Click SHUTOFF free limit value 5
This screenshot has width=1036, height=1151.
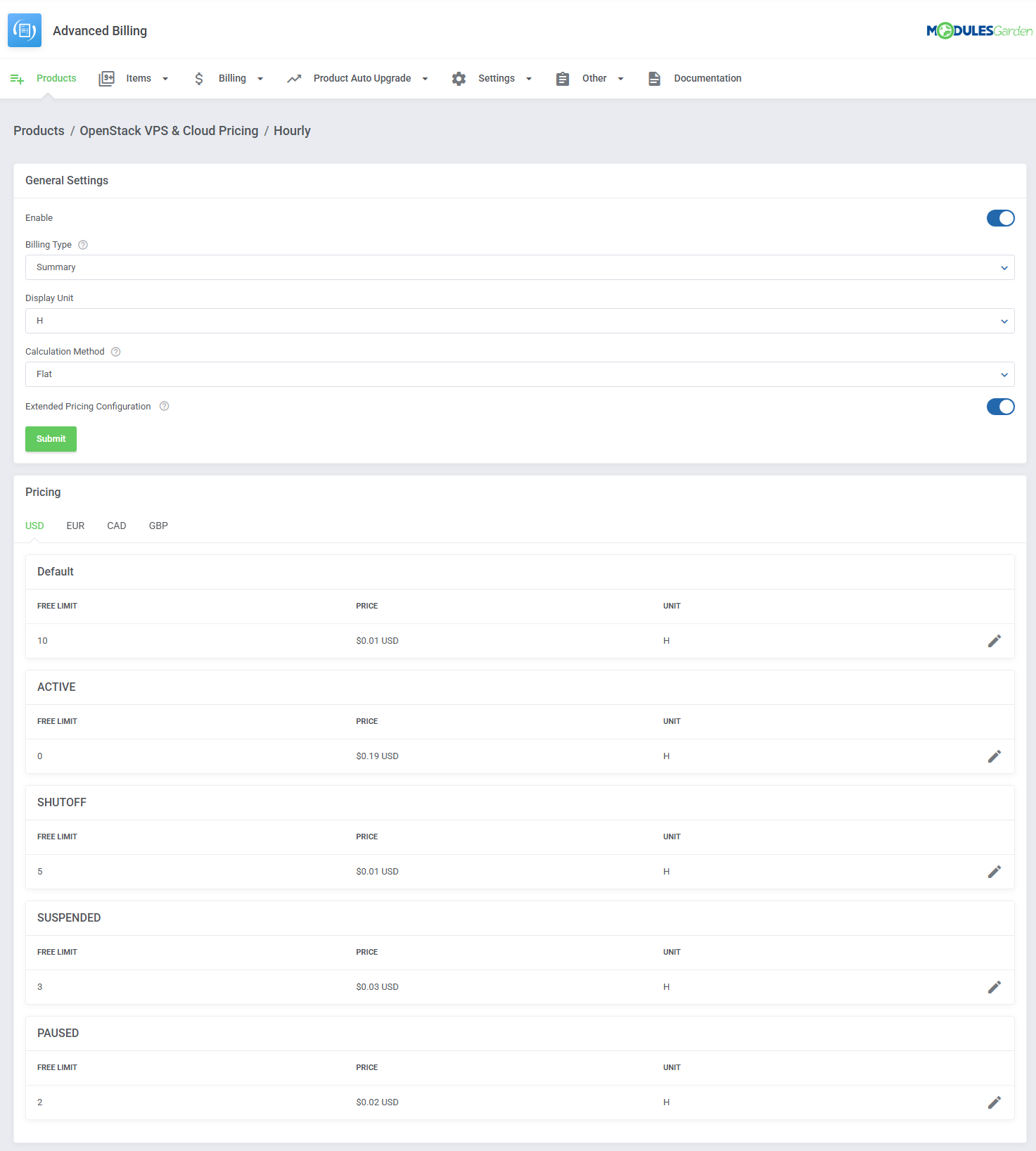pyautogui.click(x=40, y=872)
